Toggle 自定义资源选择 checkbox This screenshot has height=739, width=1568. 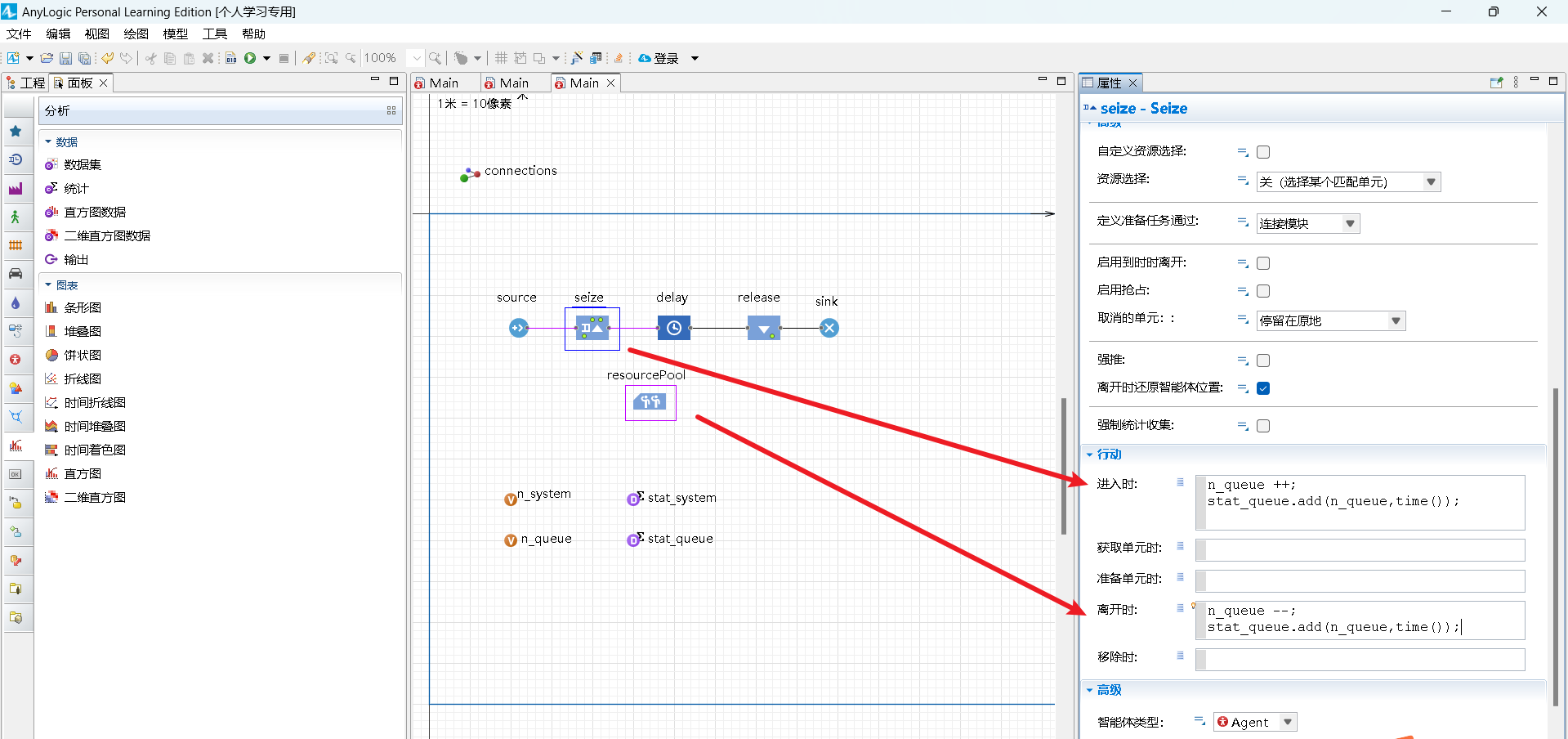click(x=1263, y=152)
